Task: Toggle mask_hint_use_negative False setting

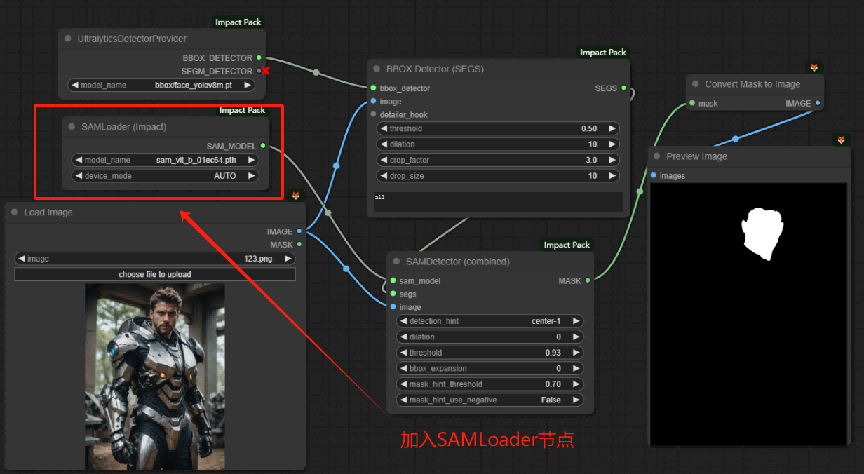Action: 489,400
